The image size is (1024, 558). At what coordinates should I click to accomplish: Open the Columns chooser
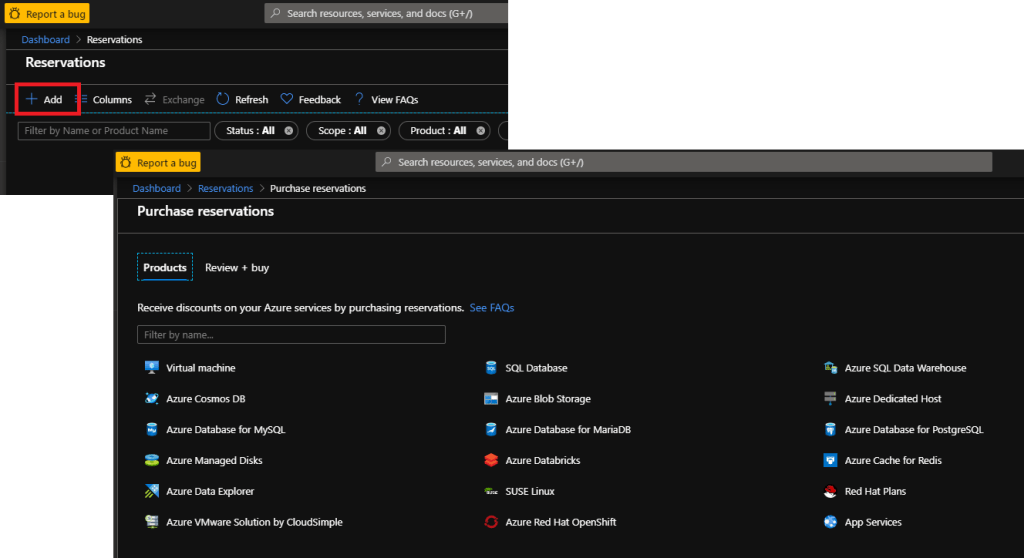click(104, 100)
